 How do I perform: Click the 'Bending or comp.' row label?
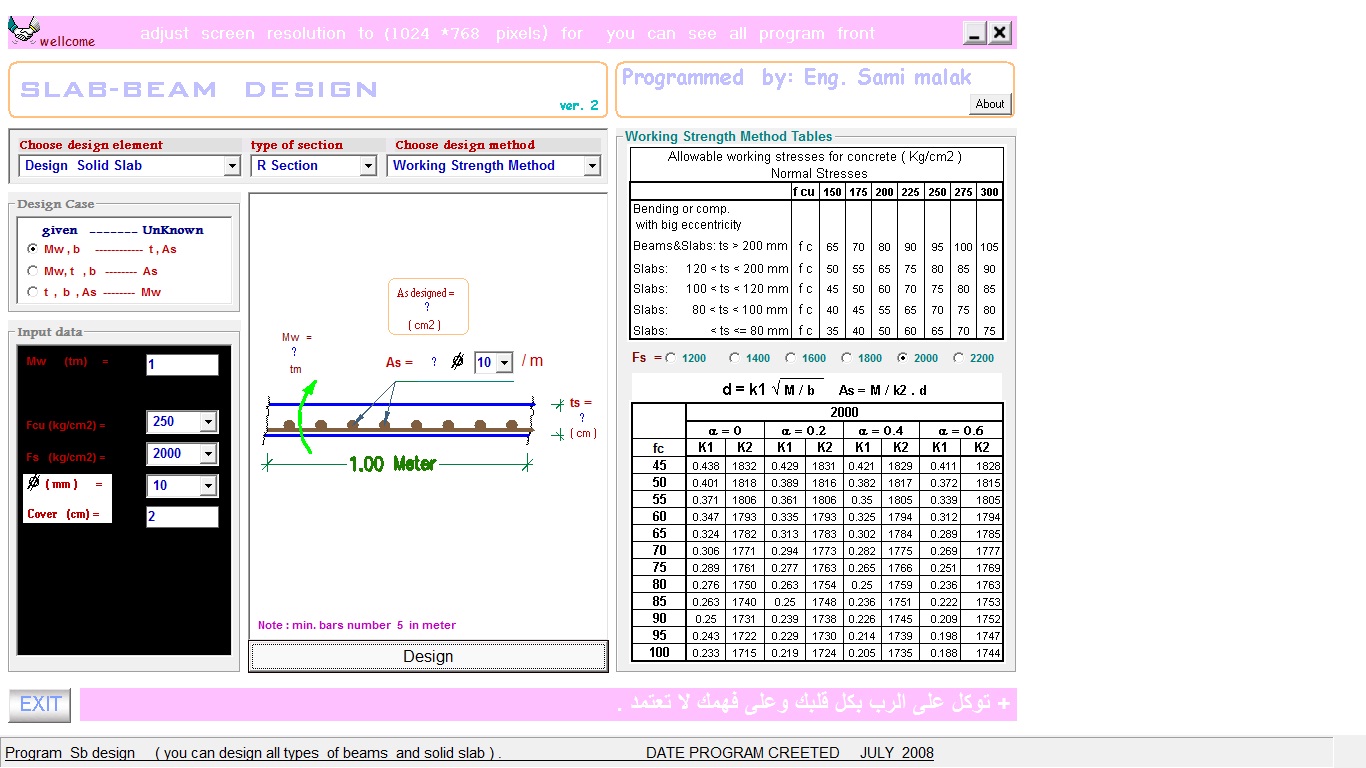point(680,209)
